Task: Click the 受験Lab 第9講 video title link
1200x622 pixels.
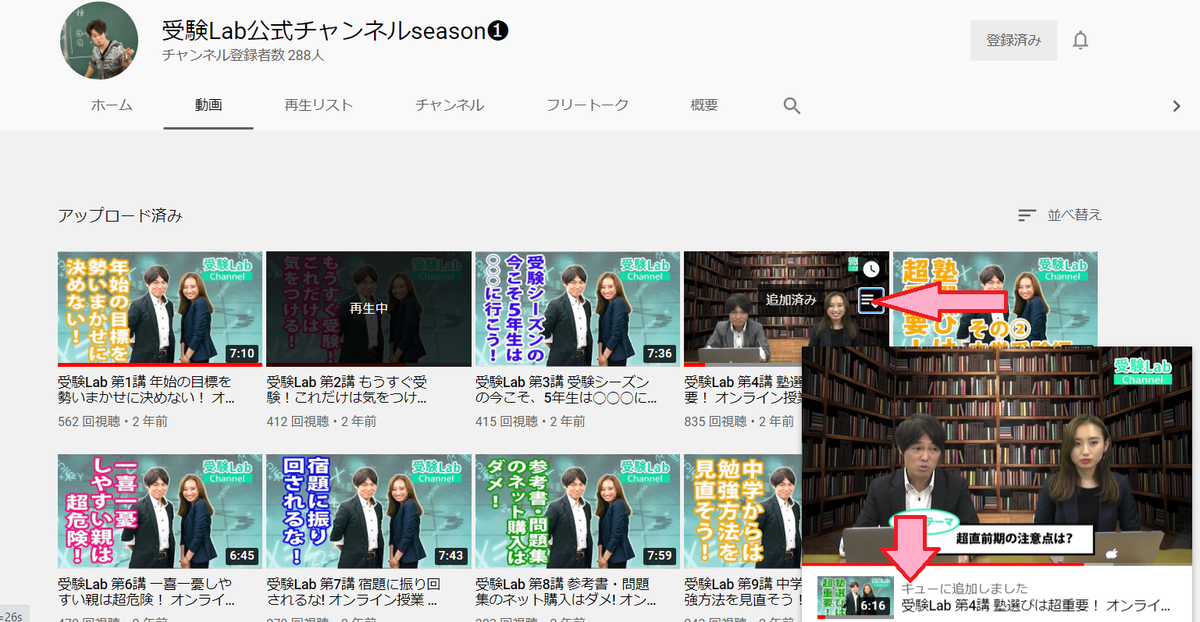Action: click(x=742, y=593)
